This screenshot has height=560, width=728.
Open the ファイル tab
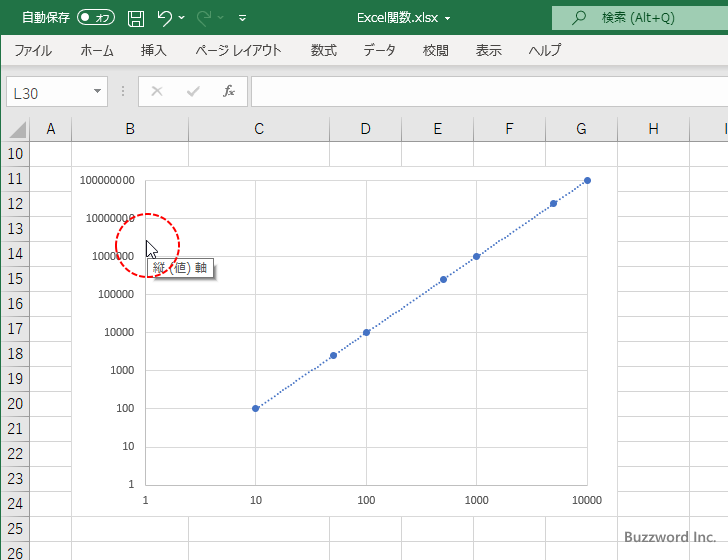[33, 50]
